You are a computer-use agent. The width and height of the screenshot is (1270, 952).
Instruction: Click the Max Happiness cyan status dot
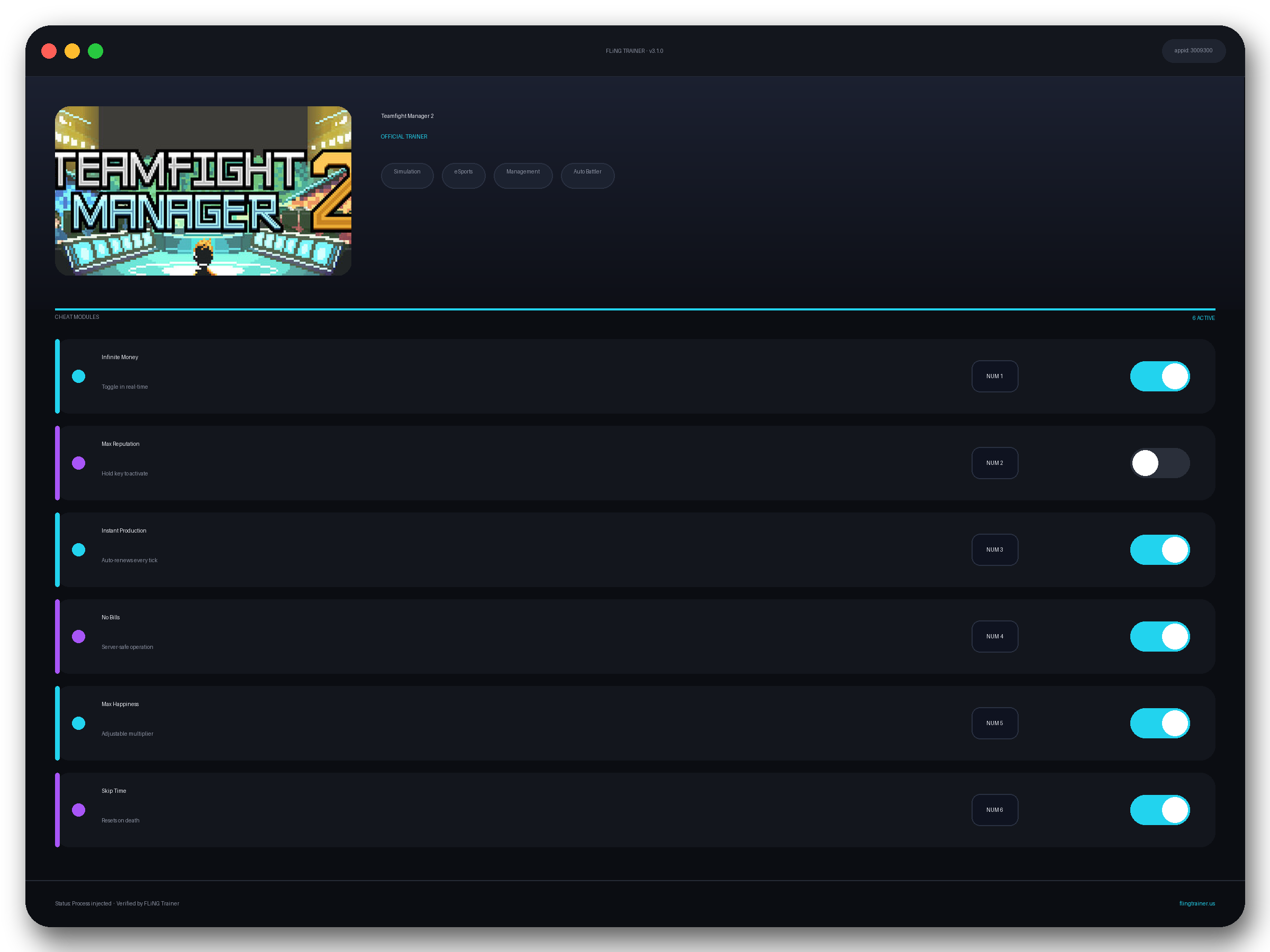(79, 723)
